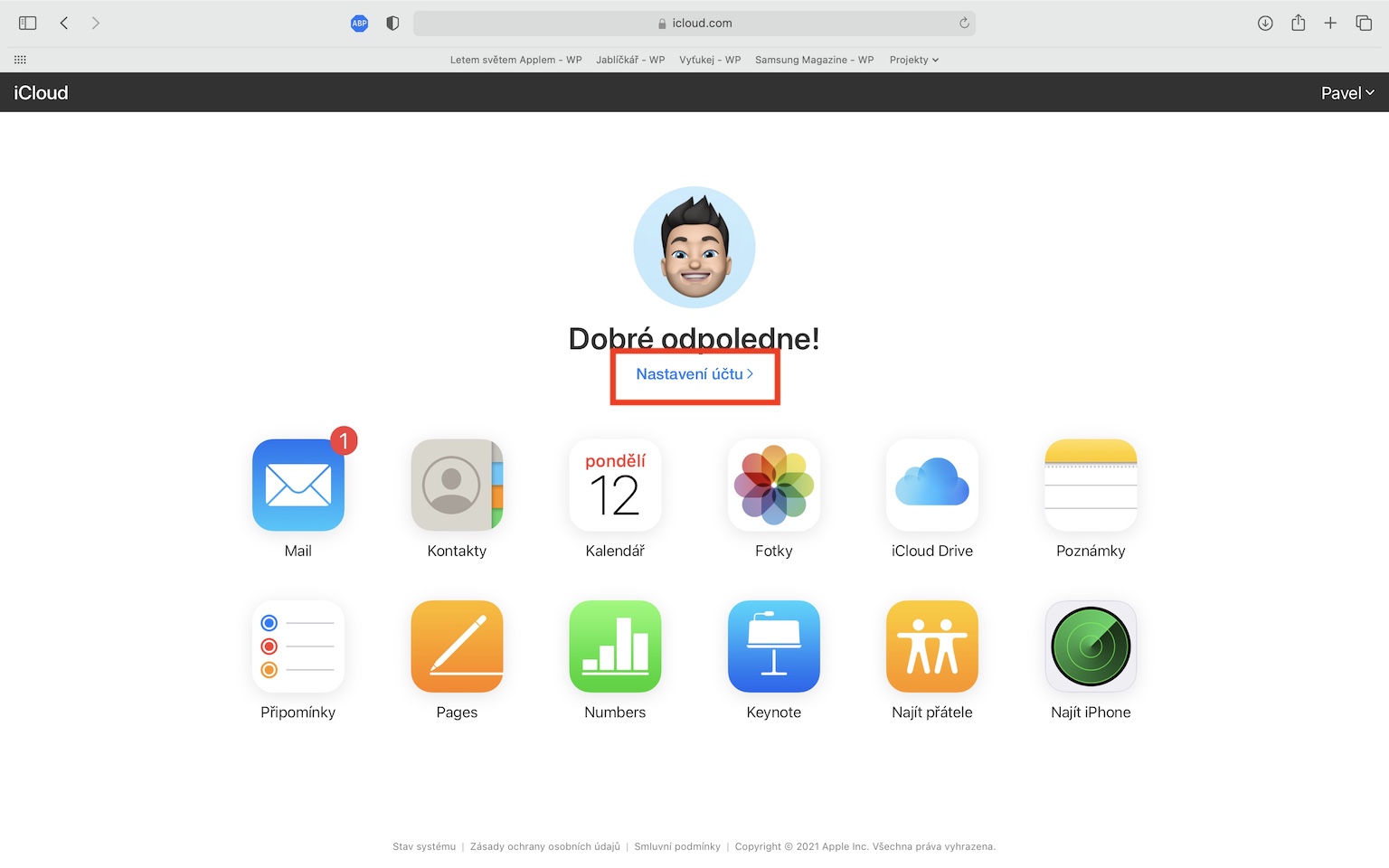Reload the icloud.com page

pos(964,23)
